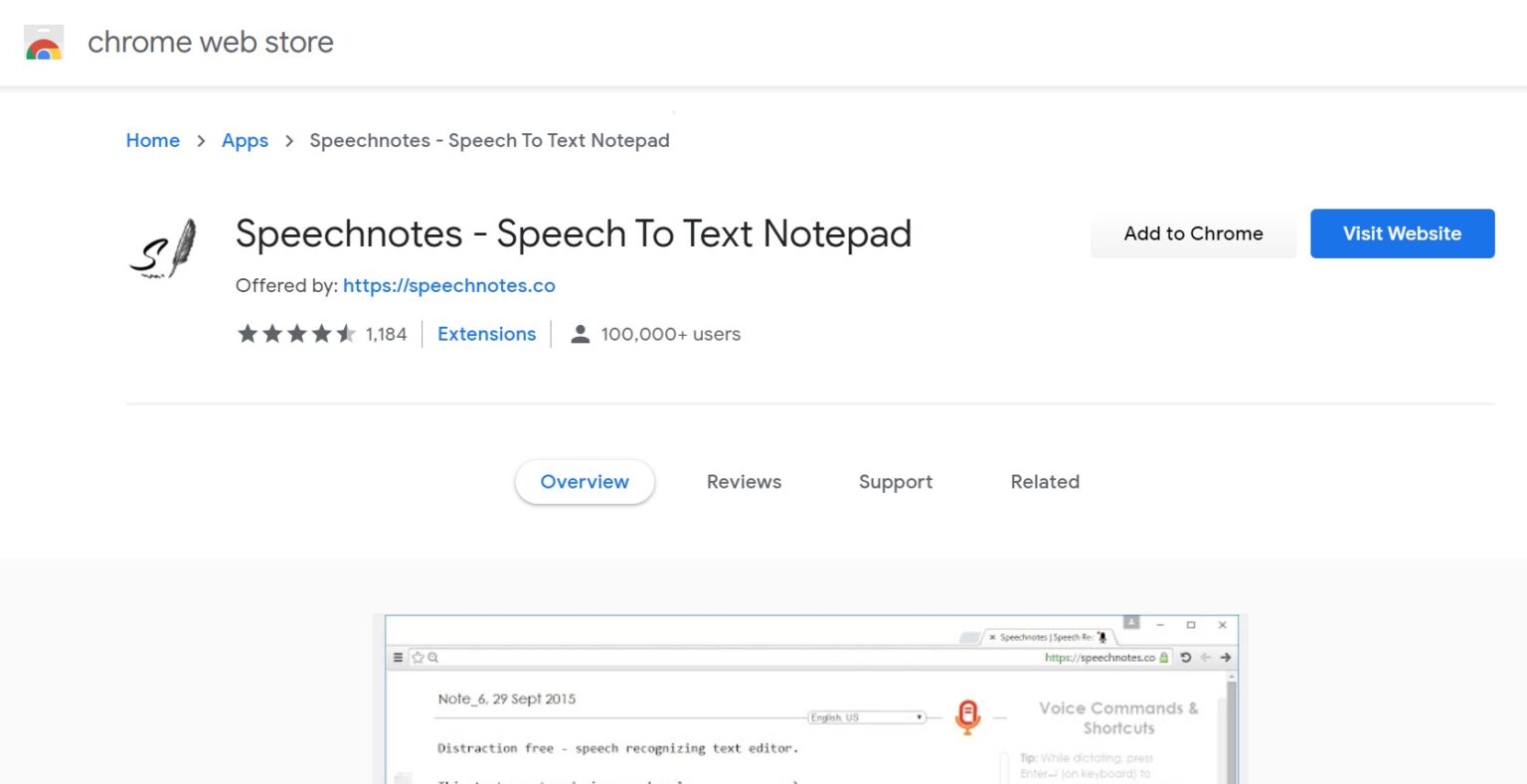Click the five-star rating icons
Image resolution: width=1527 pixels, height=784 pixels.
(296, 334)
